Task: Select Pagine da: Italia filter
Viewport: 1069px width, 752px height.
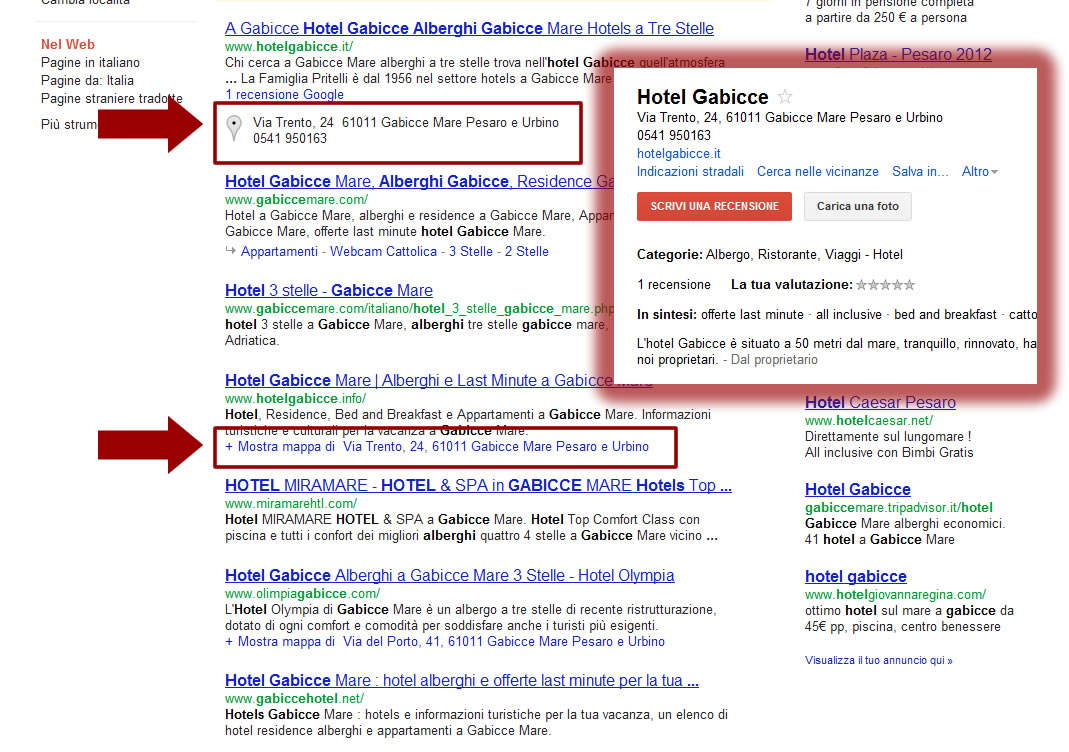Action: (x=87, y=80)
